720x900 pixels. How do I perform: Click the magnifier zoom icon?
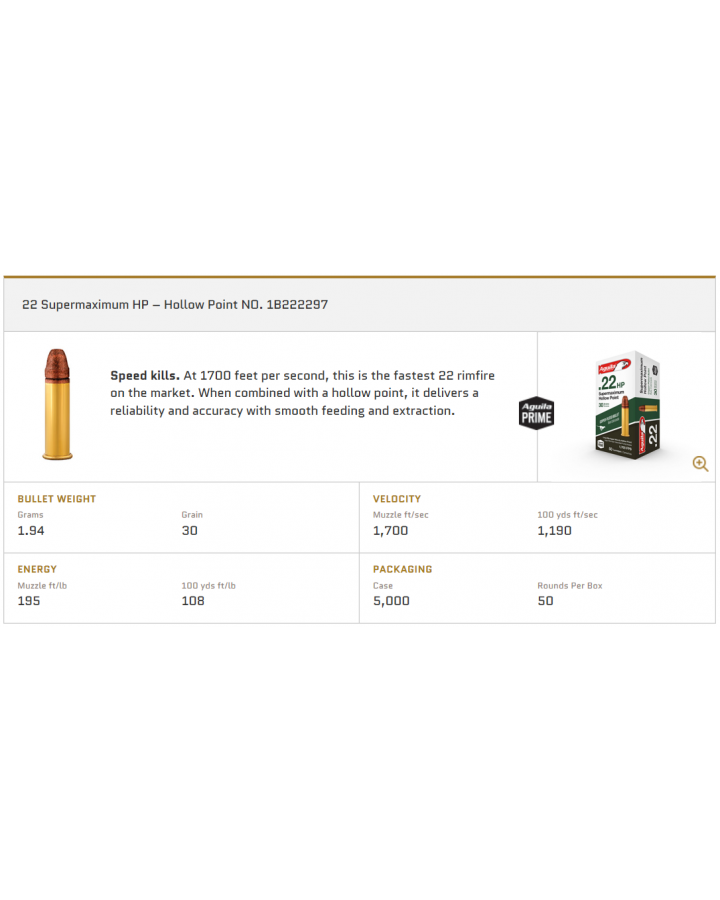700,463
